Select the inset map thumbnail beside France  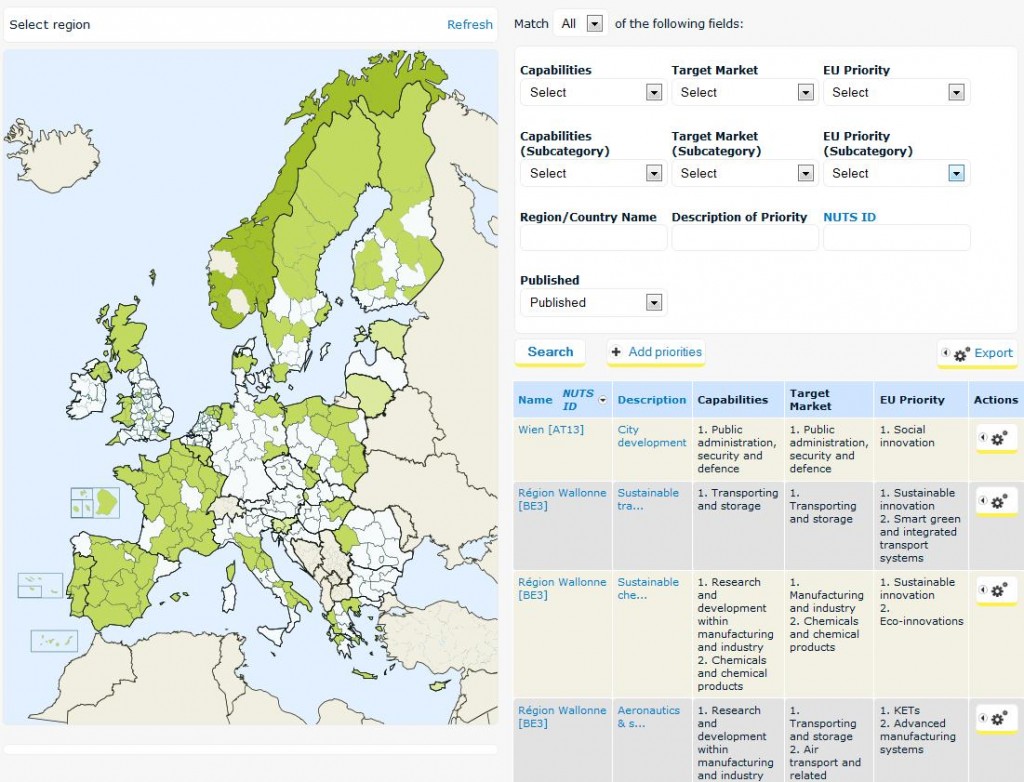click(94, 502)
